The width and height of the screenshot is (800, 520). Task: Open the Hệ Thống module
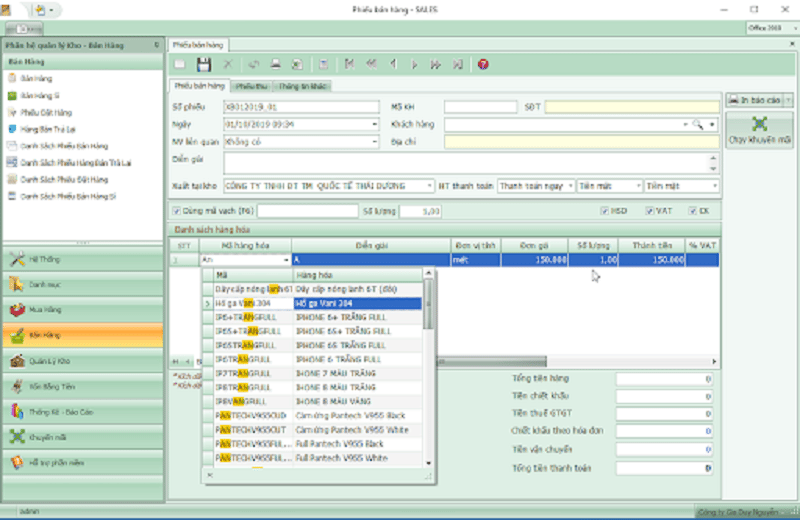(x=83, y=259)
